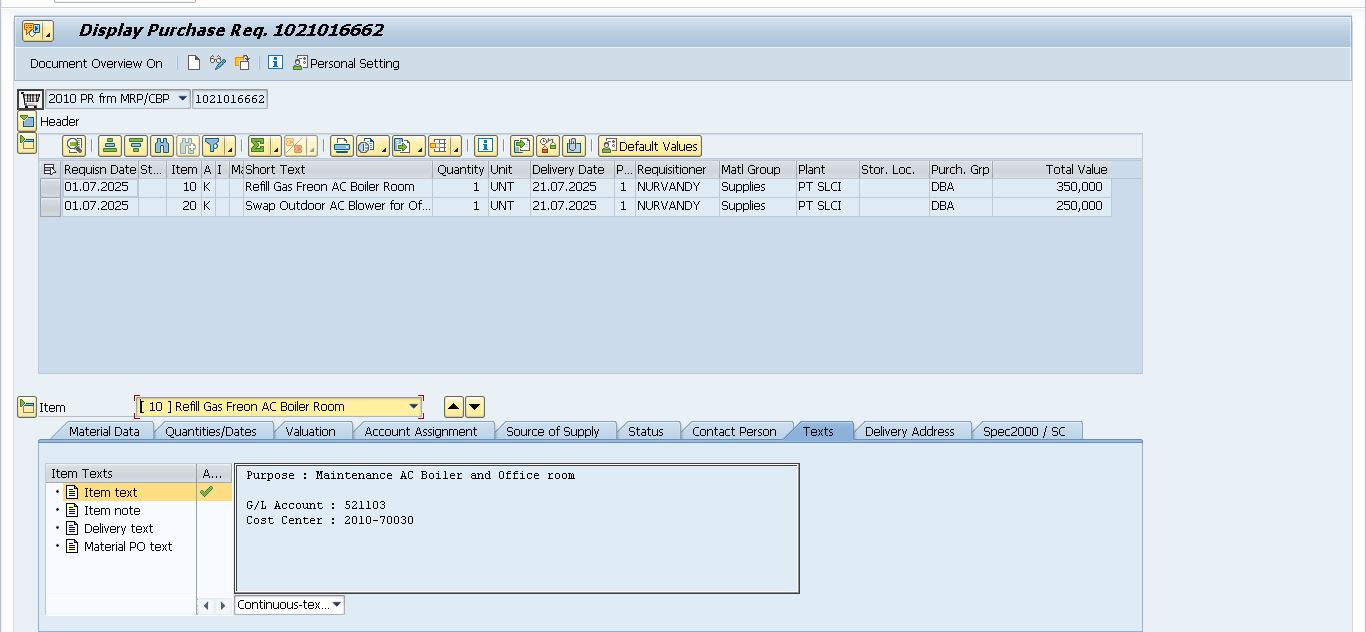Collapse the Item detail section
This screenshot has width=1366, height=632.
coord(27,407)
